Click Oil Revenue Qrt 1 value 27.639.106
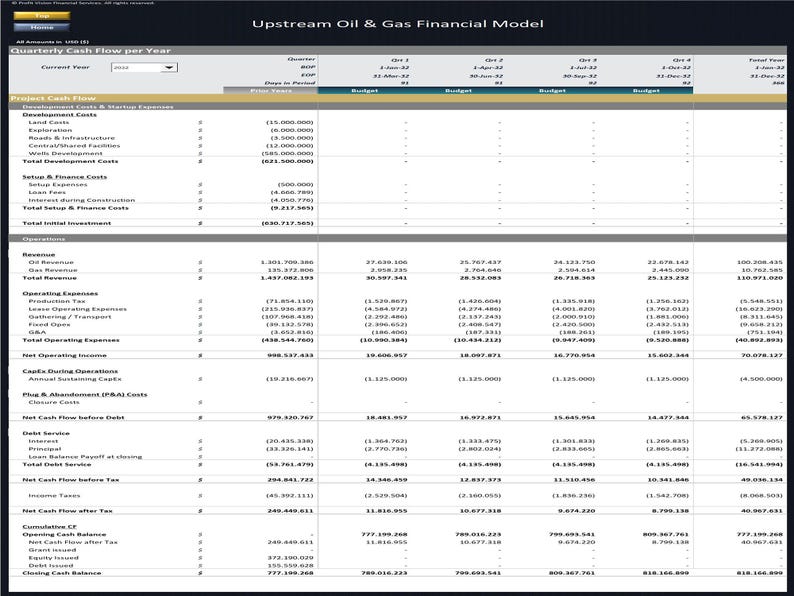The image size is (794, 596). pos(386,262)
